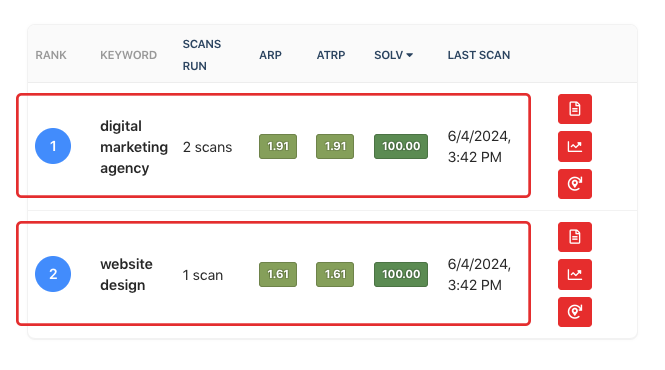Sort table by ARP column header
This screenshot has height=370, width=665.
point(270,55)
